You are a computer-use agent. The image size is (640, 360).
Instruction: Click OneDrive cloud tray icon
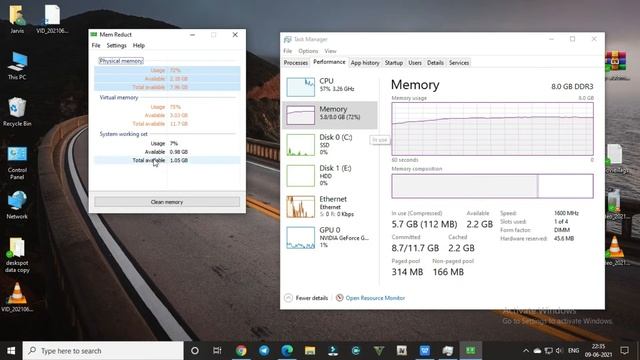pos(537,351)
